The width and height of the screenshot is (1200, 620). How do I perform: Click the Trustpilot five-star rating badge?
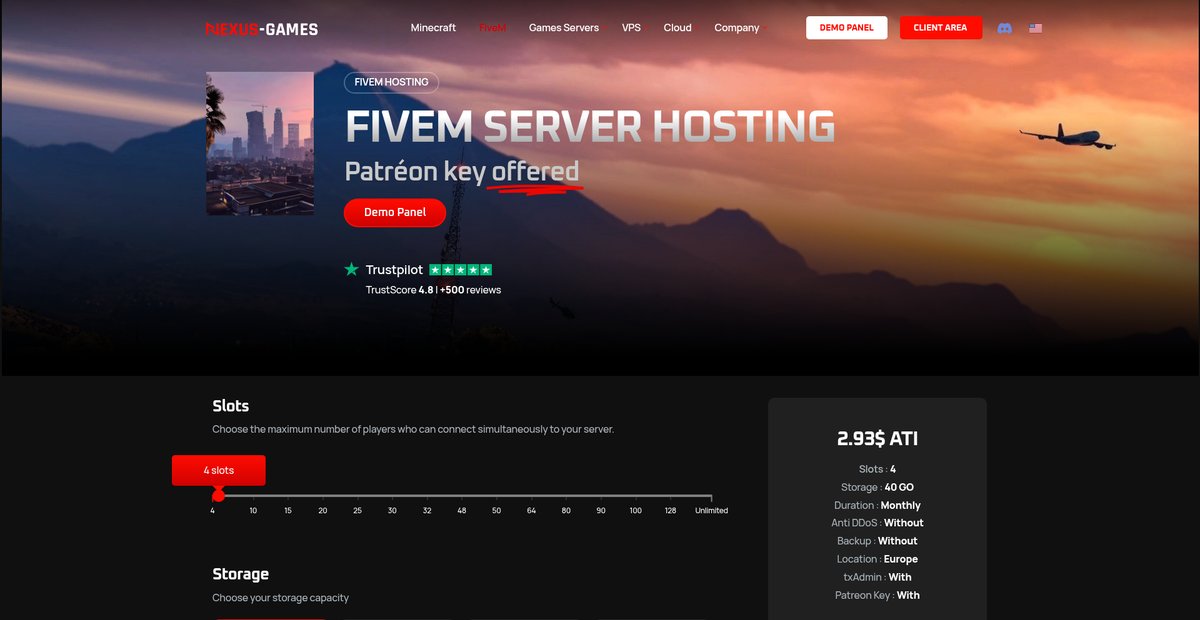coord(460,270)
